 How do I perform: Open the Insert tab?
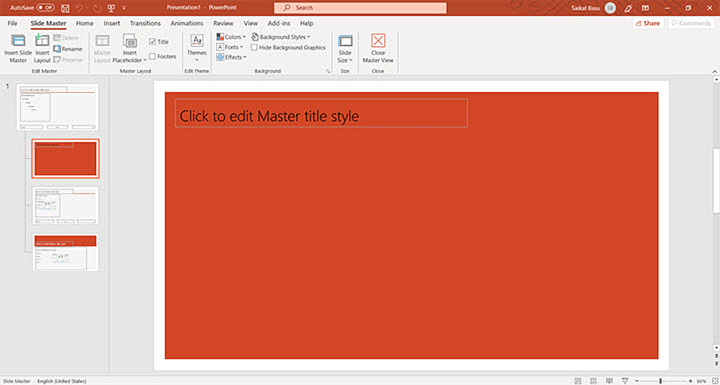(112, 23)
